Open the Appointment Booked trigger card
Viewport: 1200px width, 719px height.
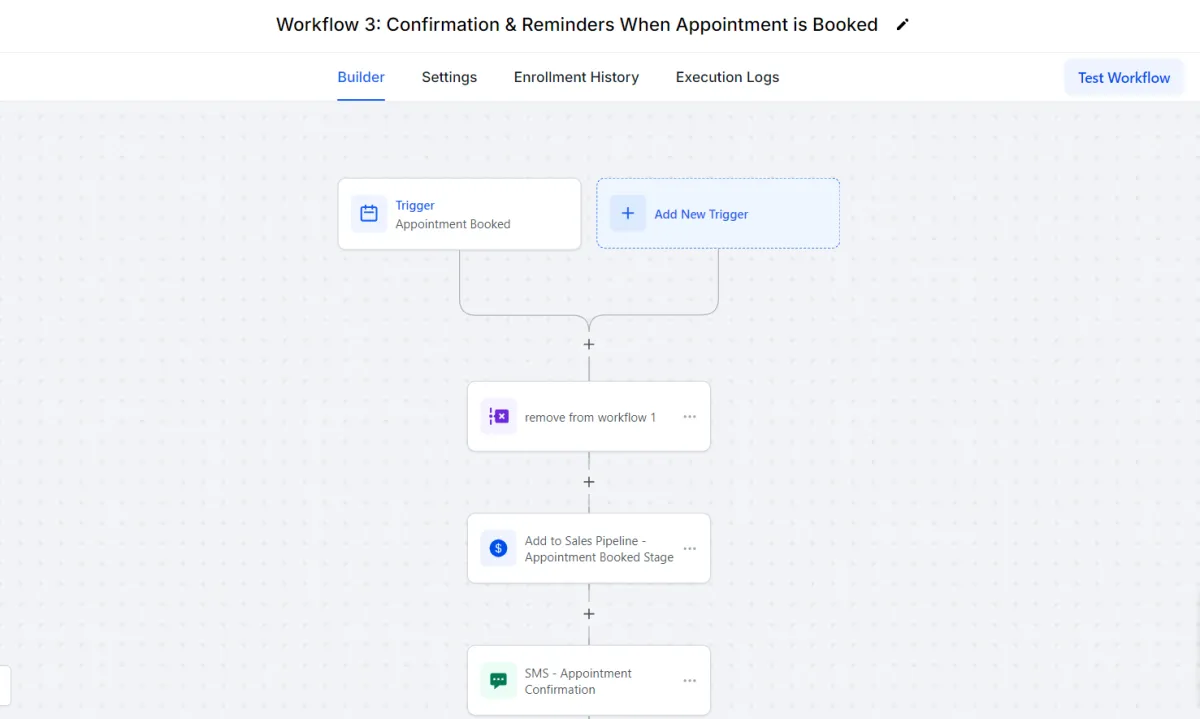[459, 214]
